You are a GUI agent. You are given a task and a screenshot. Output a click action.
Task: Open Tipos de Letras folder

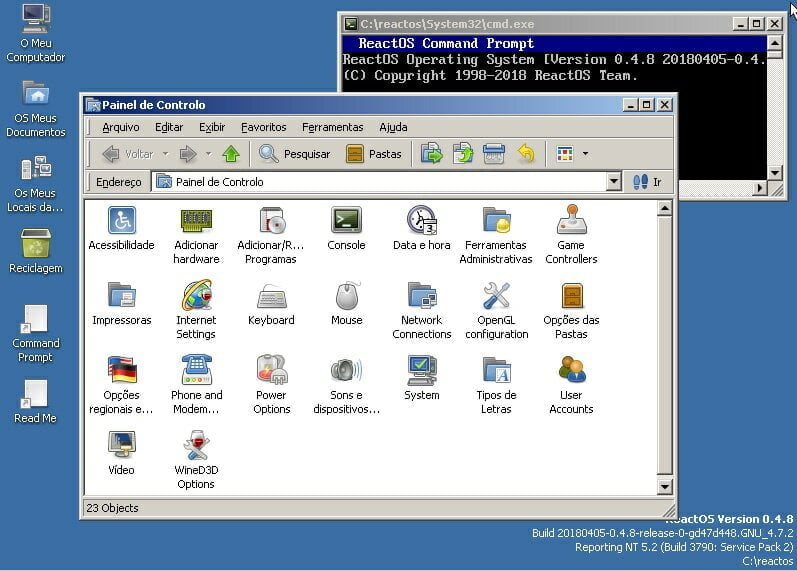496,370
